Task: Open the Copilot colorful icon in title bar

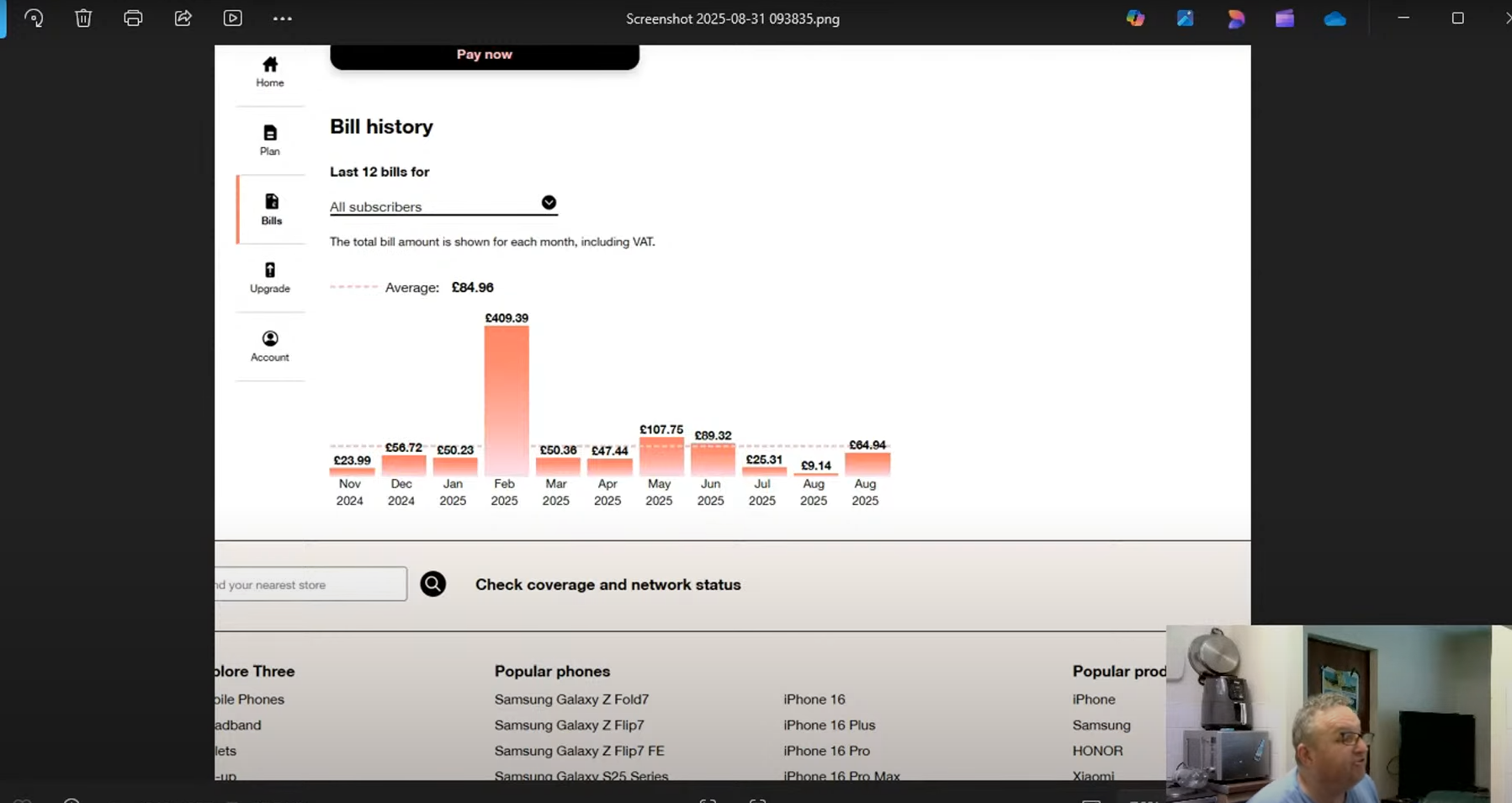Action: (x=1136, y=18)
